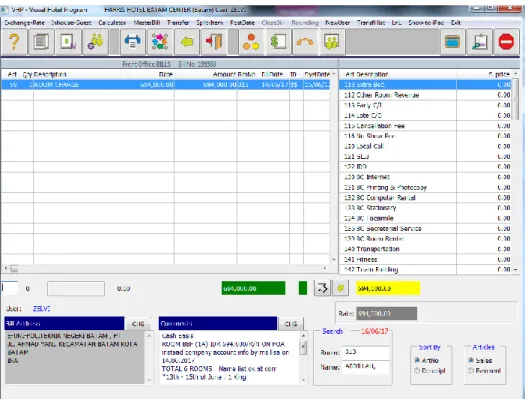This screenshot has width=525, height=399.
Task: Open the Transfer menu
Action: pyautogui.click(x=178, y=23)
